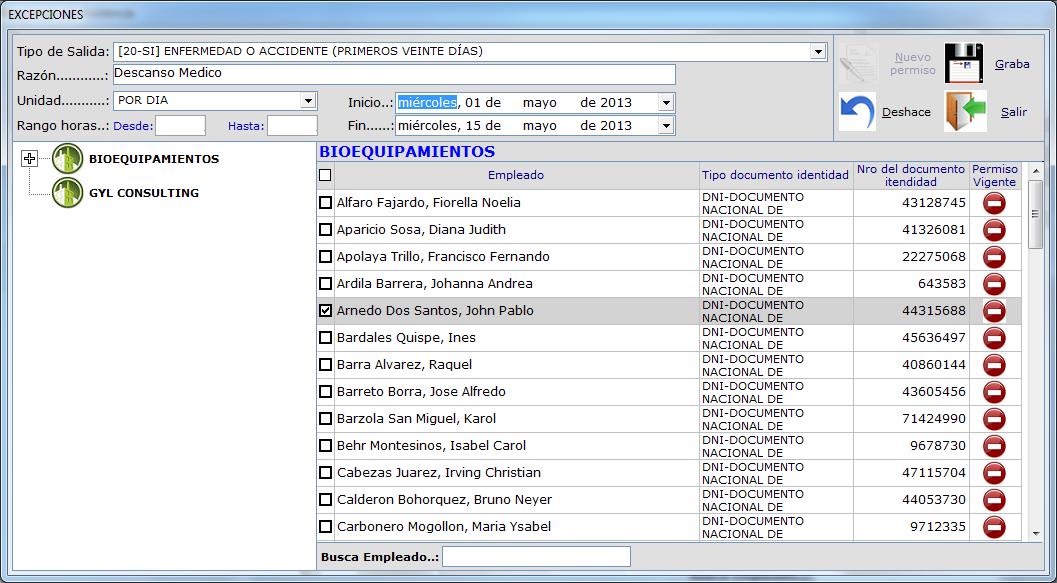Click permiso vigente icon for Alfaro Fajardo
Screen dimensions: 1057x583
(x=994, y=203)
